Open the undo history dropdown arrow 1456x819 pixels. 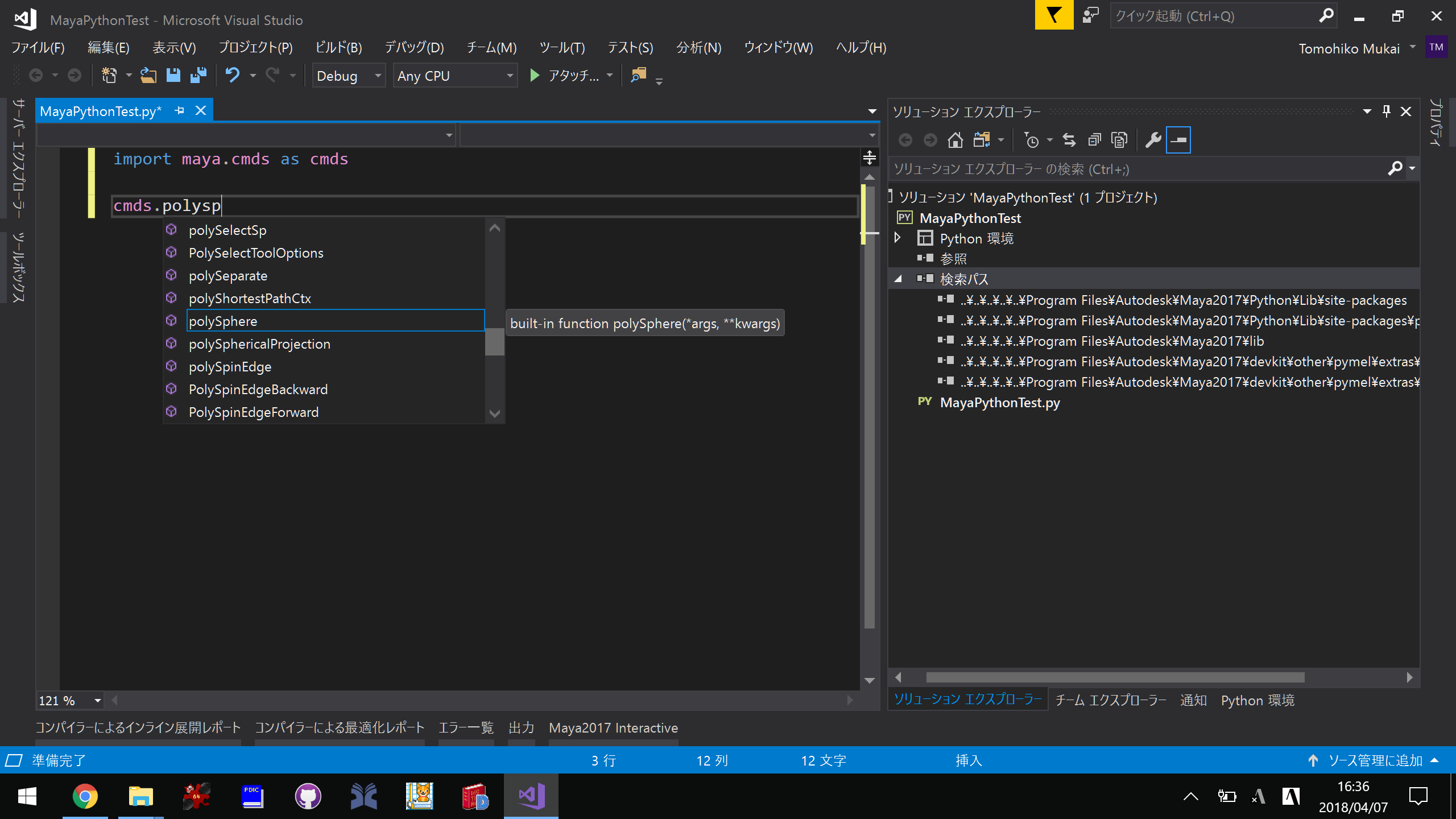coord(253,75)
